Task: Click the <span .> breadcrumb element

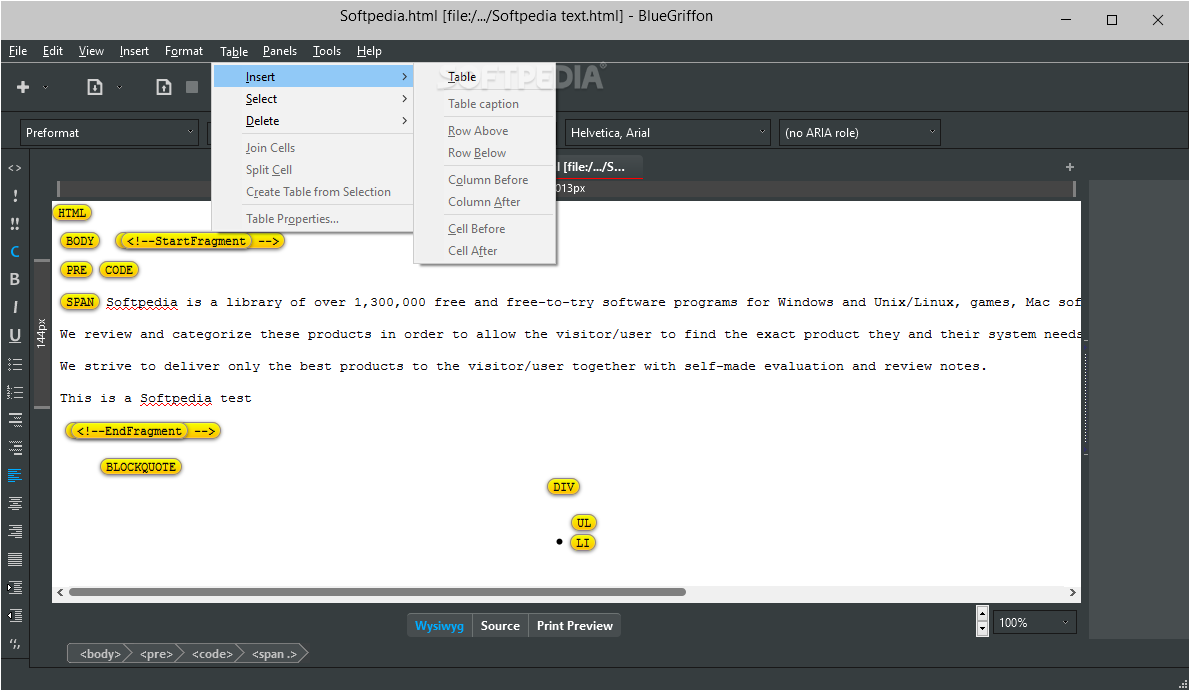Action: click(274, 654)
